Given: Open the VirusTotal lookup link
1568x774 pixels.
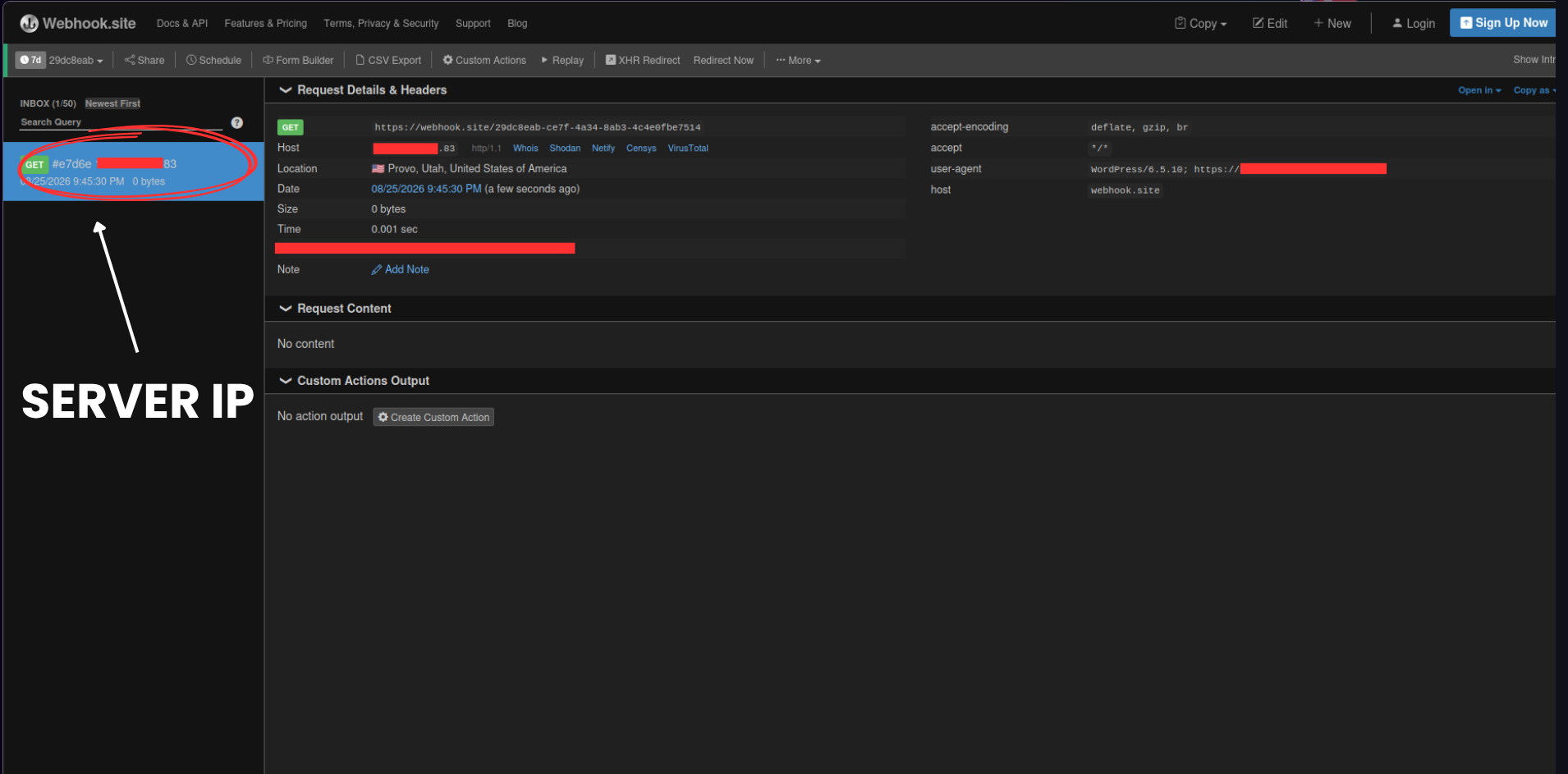Looking at the screenshot, I should click(x=688, y=148).
